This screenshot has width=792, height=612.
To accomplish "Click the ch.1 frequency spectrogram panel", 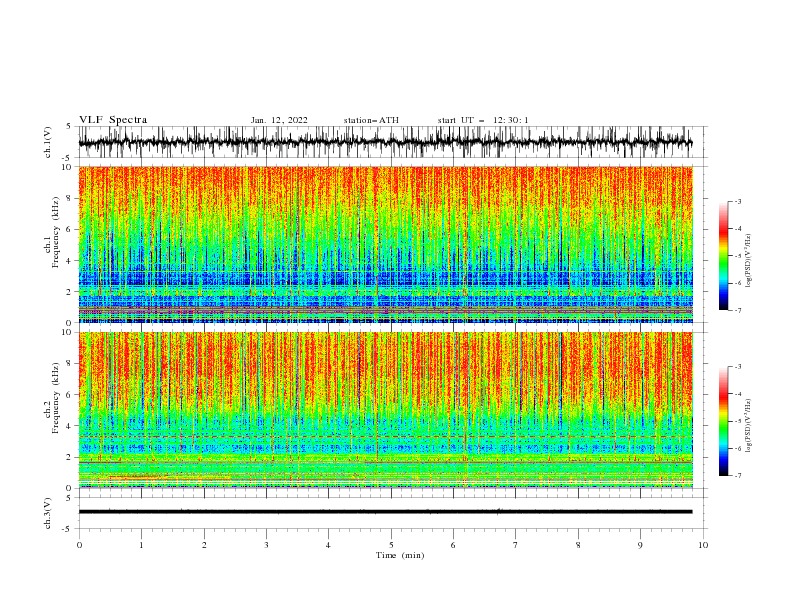I will click(x=385, y=244).
